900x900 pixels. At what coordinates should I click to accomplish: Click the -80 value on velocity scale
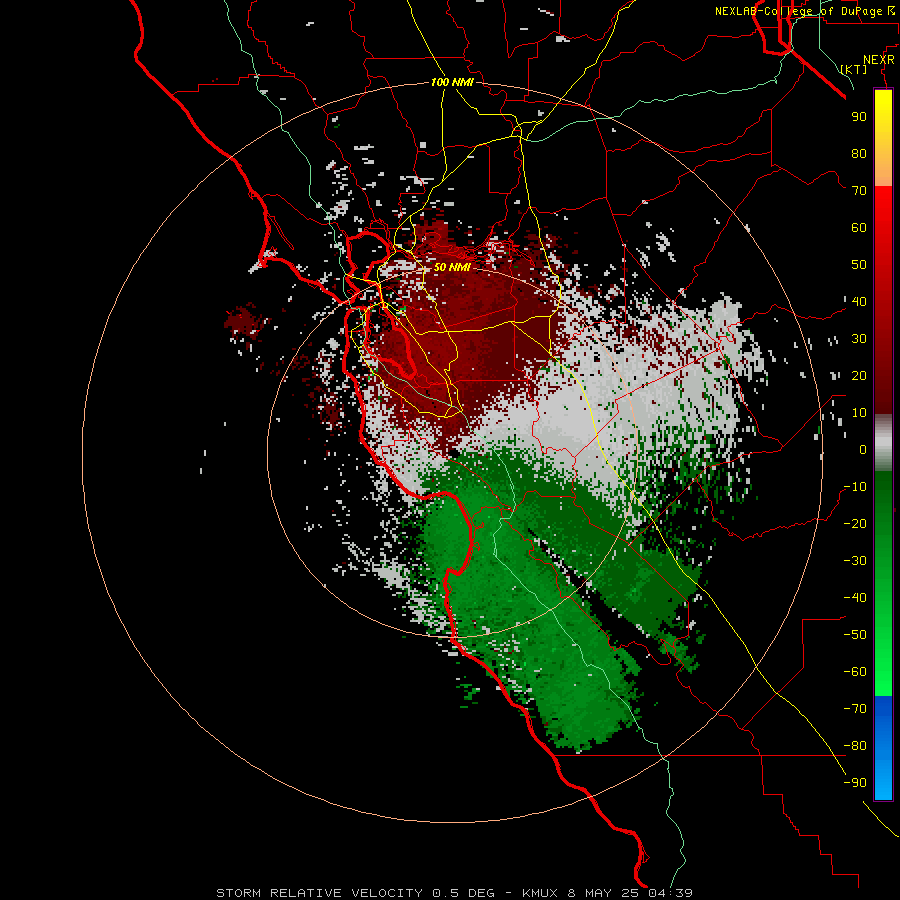click(x=855, y=746)
